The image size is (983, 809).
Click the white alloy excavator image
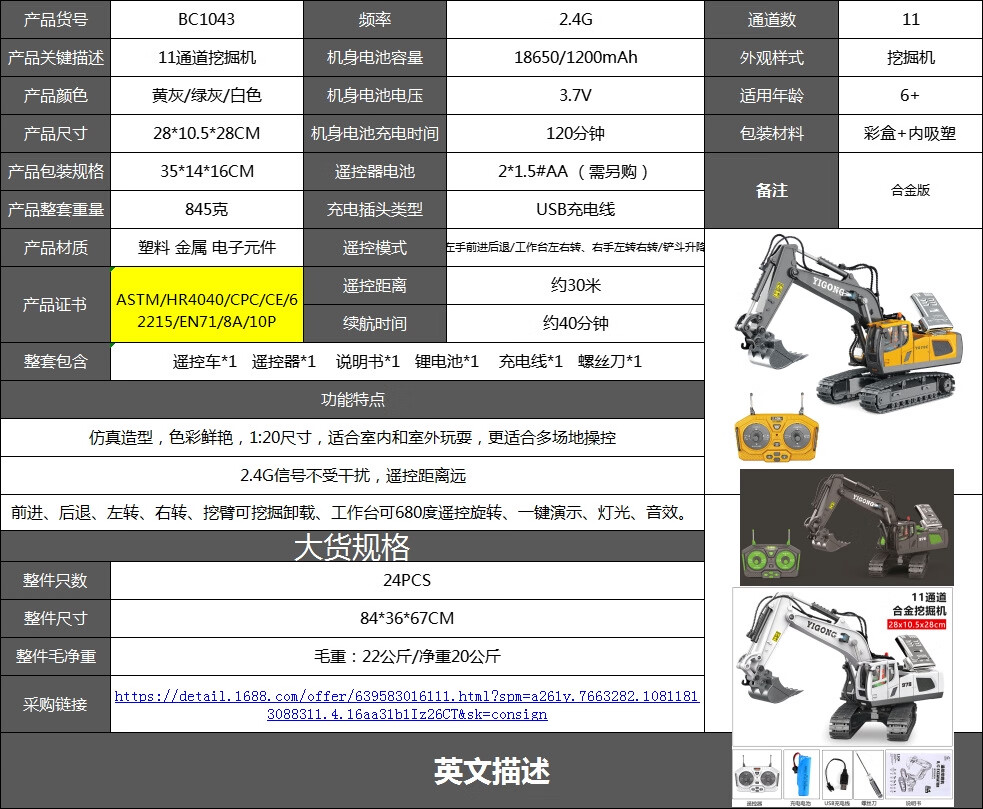point(842,667)
